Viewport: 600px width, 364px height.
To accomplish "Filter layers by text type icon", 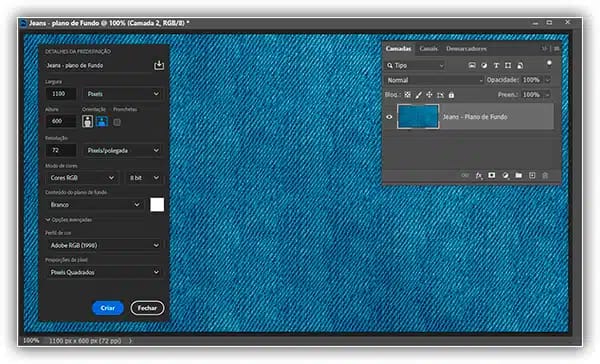I will [496, 65].
